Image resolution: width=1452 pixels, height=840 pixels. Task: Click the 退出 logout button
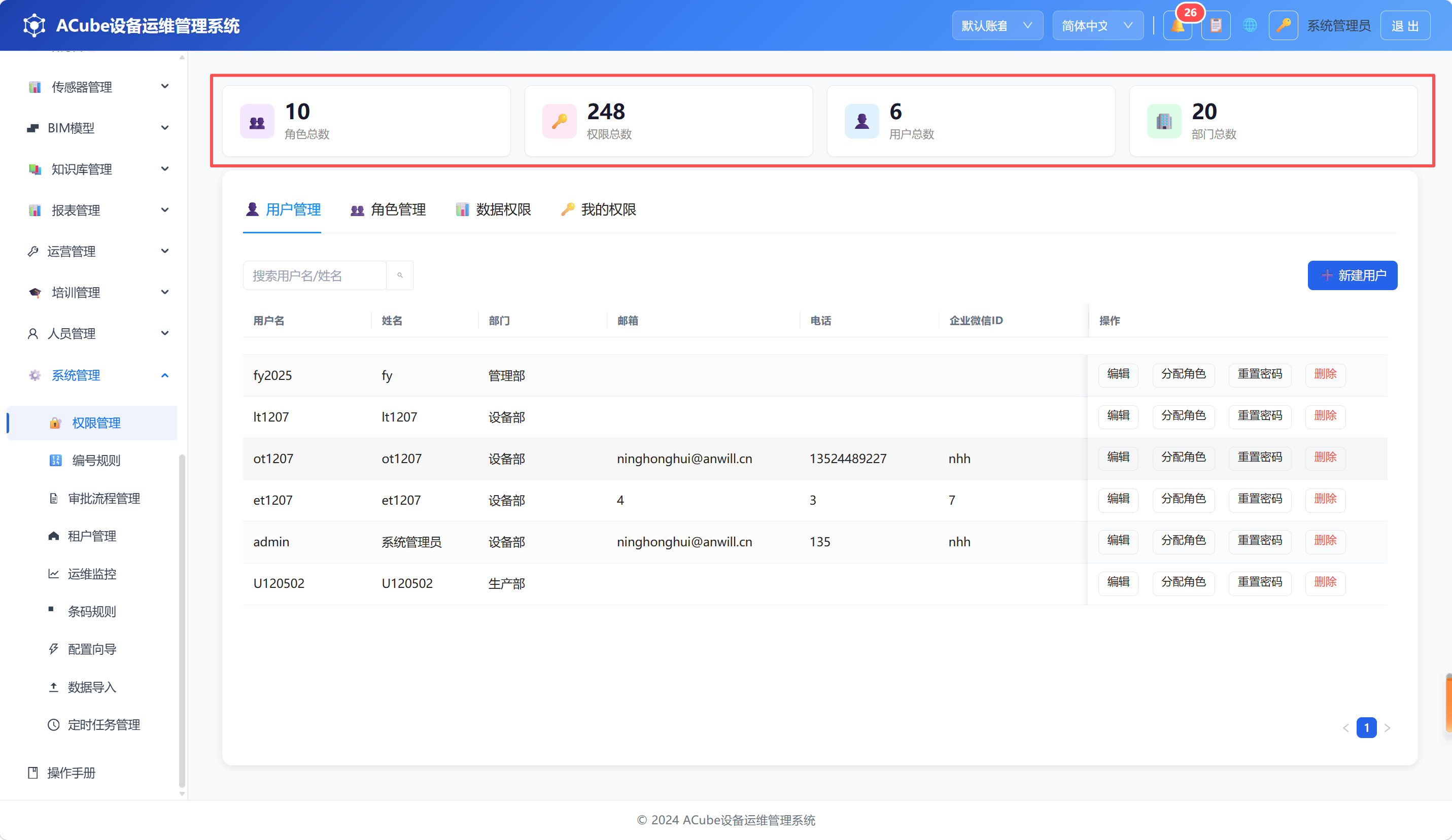1405,25
